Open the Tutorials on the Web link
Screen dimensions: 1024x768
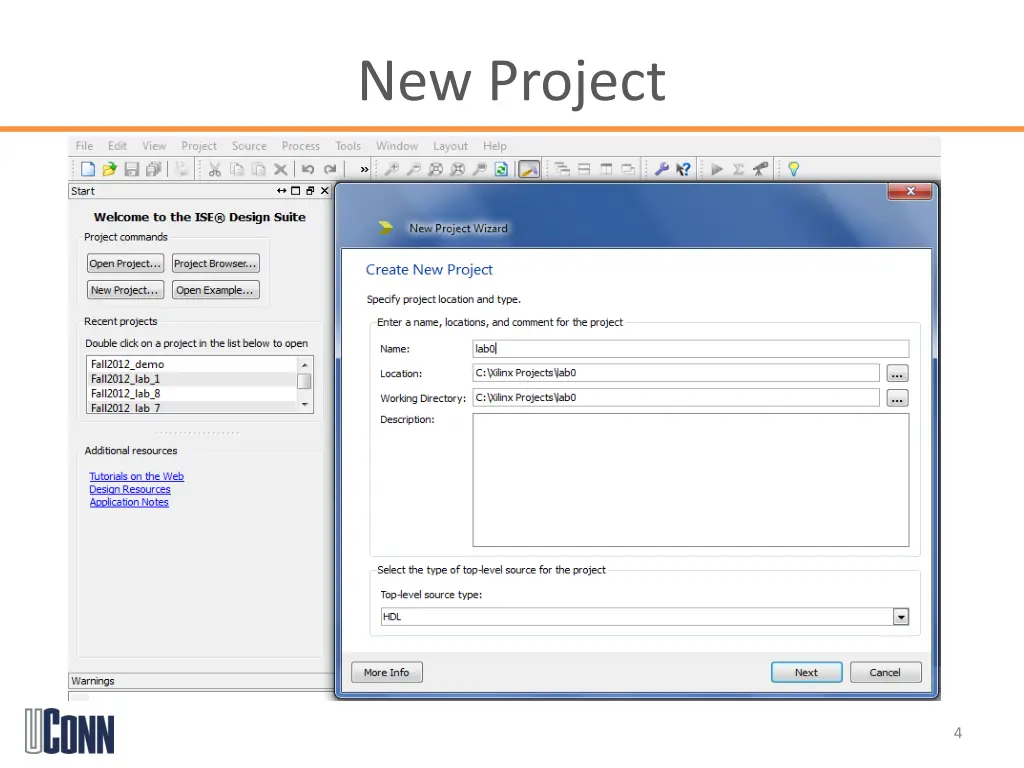(136, 476)
